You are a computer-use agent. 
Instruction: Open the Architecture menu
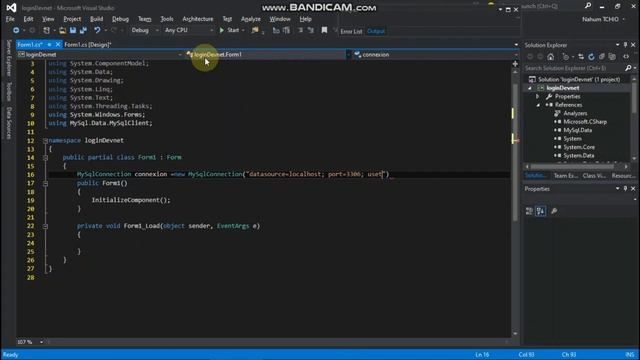pyautogui.click(x=198, y=19)
